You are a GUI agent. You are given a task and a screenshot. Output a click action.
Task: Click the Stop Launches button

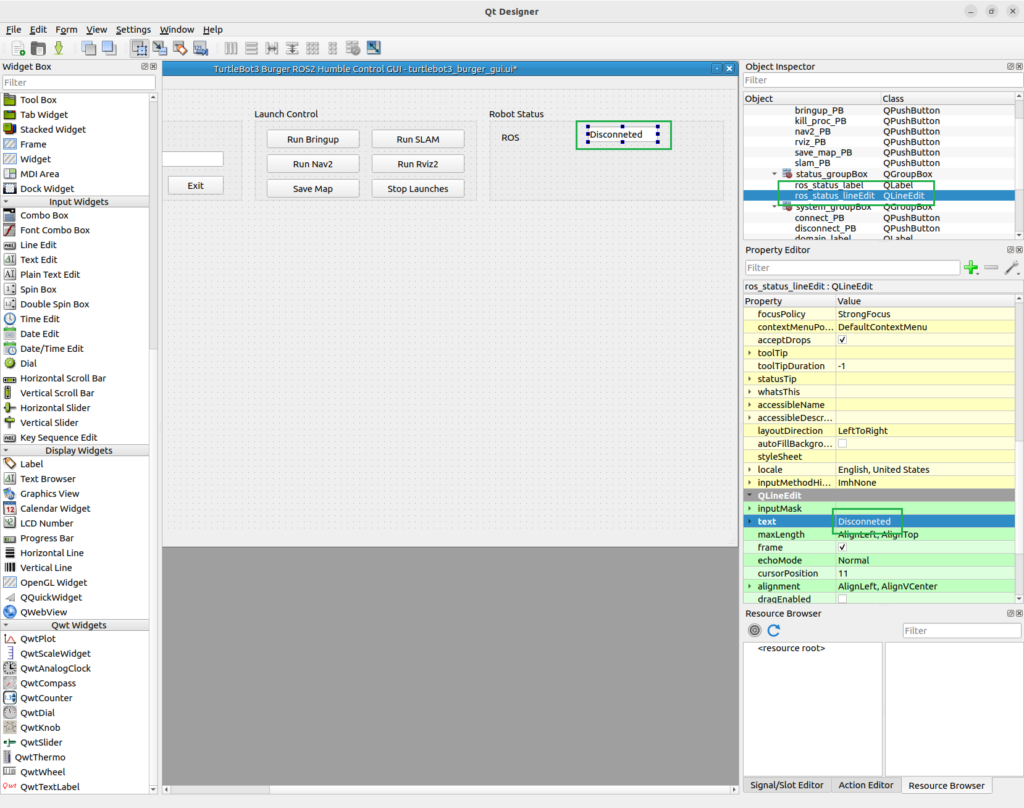coord(418,189)
